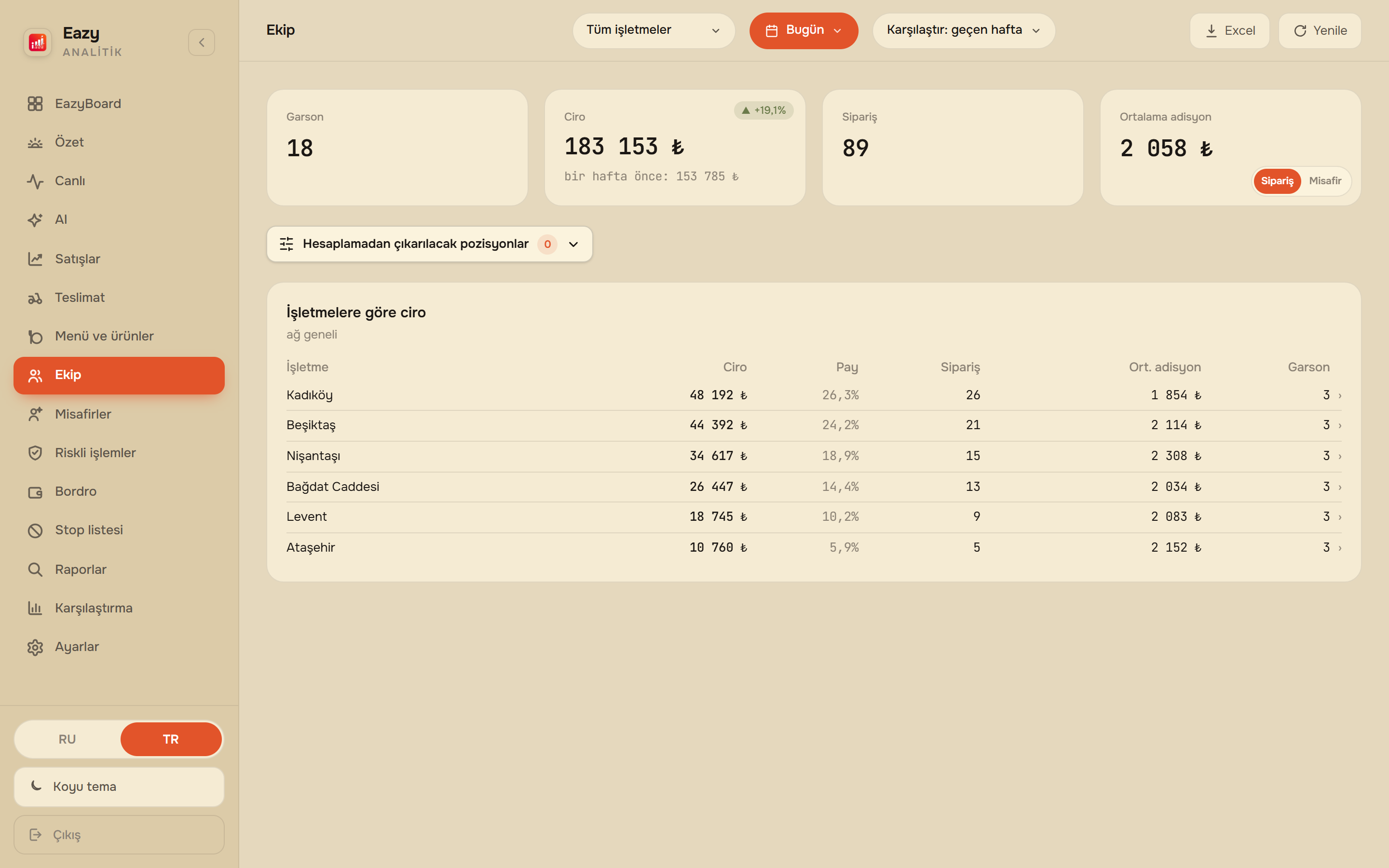Click the +19,1% growth badge
This screenshot has height=868, width=1389.
coord(763,110)
